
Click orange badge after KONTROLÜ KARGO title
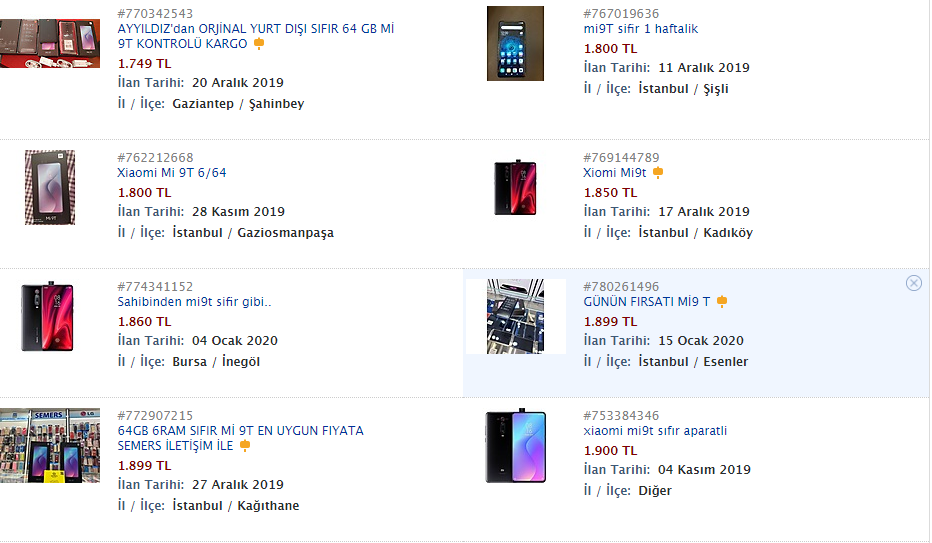259,44
